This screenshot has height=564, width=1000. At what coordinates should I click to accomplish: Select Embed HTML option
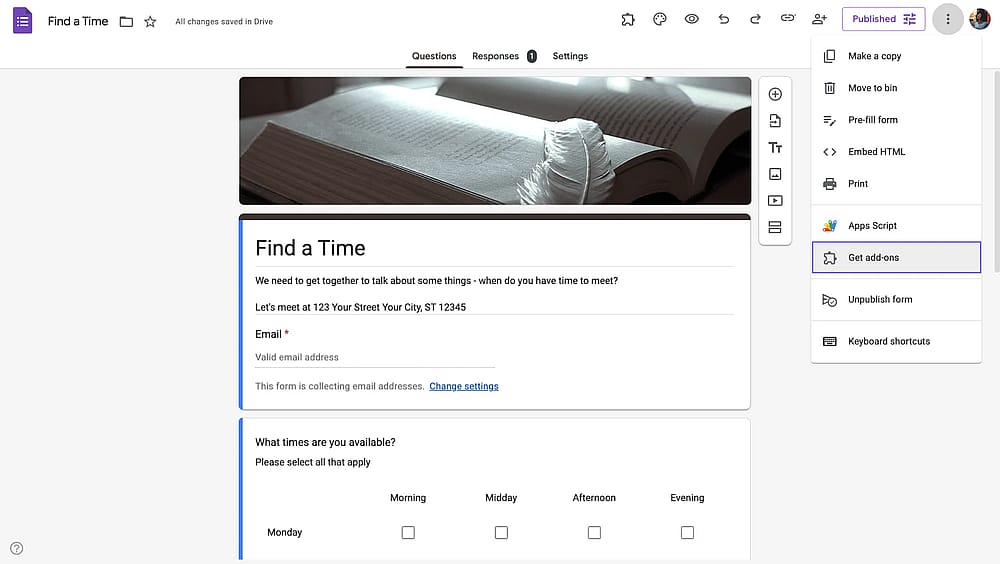pyautogui.click(x=896, y=152)
